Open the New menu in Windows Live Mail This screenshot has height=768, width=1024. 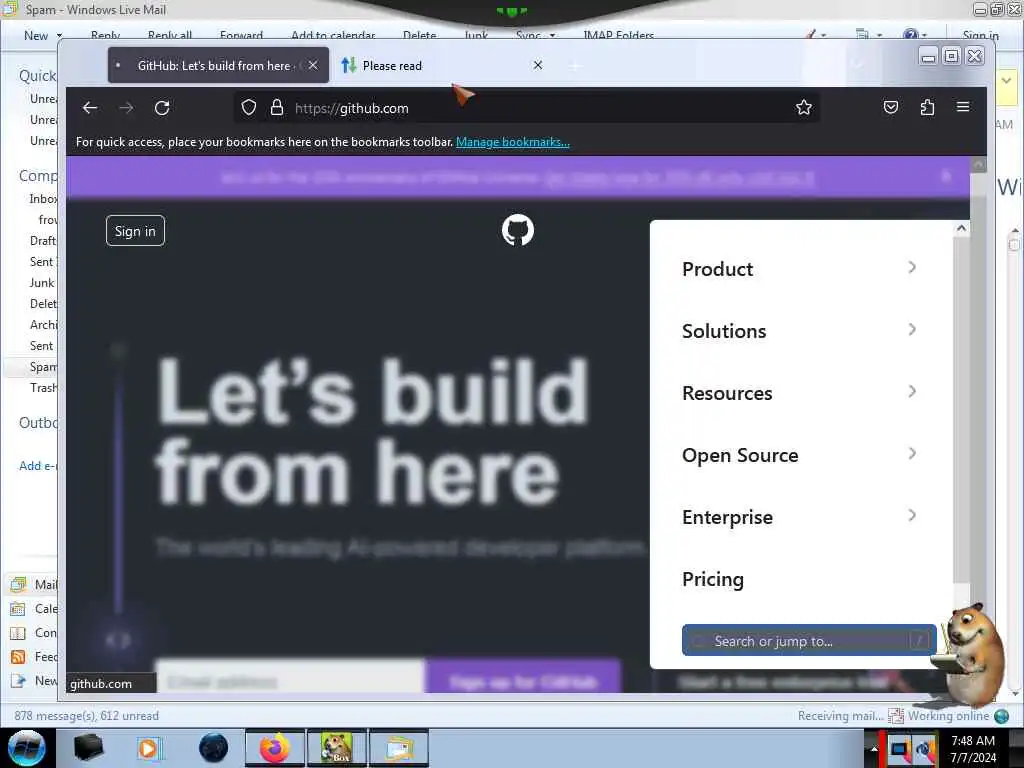pos(42,35)
